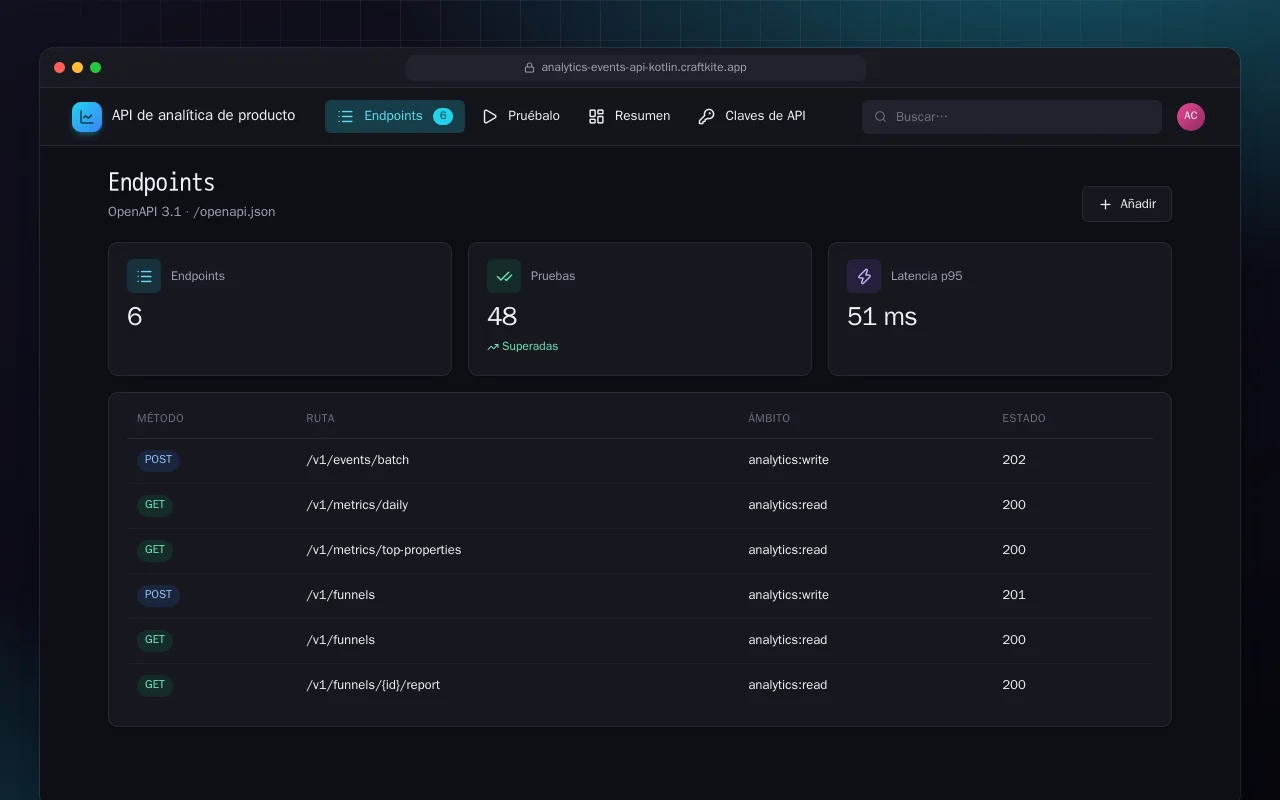Click the ÁMBITO column header
The width and height of the screenshot is (1280, 800).
[769, 418]
